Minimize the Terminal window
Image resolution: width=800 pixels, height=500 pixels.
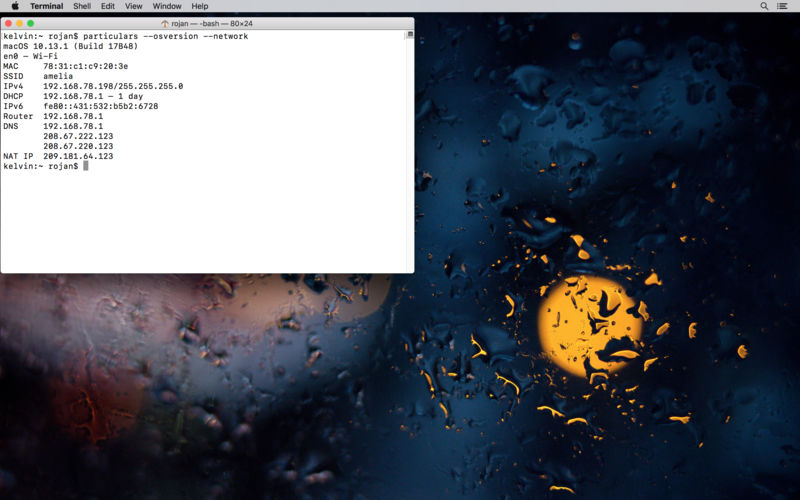[19, 23]
